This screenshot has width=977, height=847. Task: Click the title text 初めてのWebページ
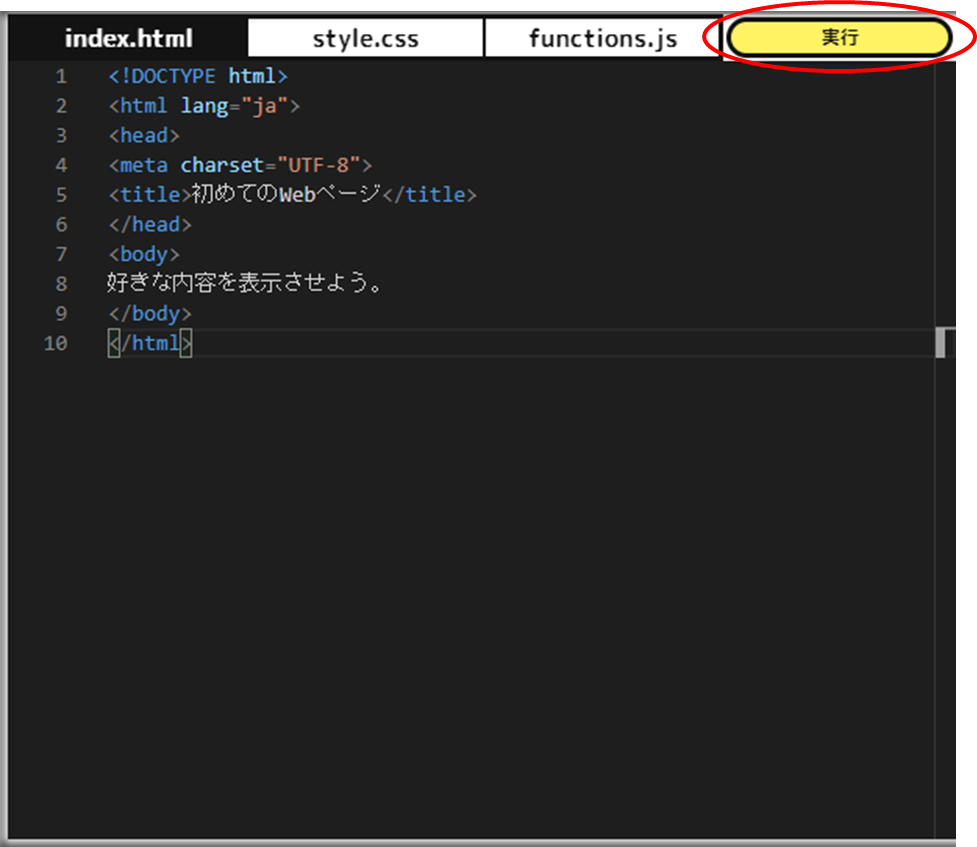pyautogui.click(x=285, y=194)
